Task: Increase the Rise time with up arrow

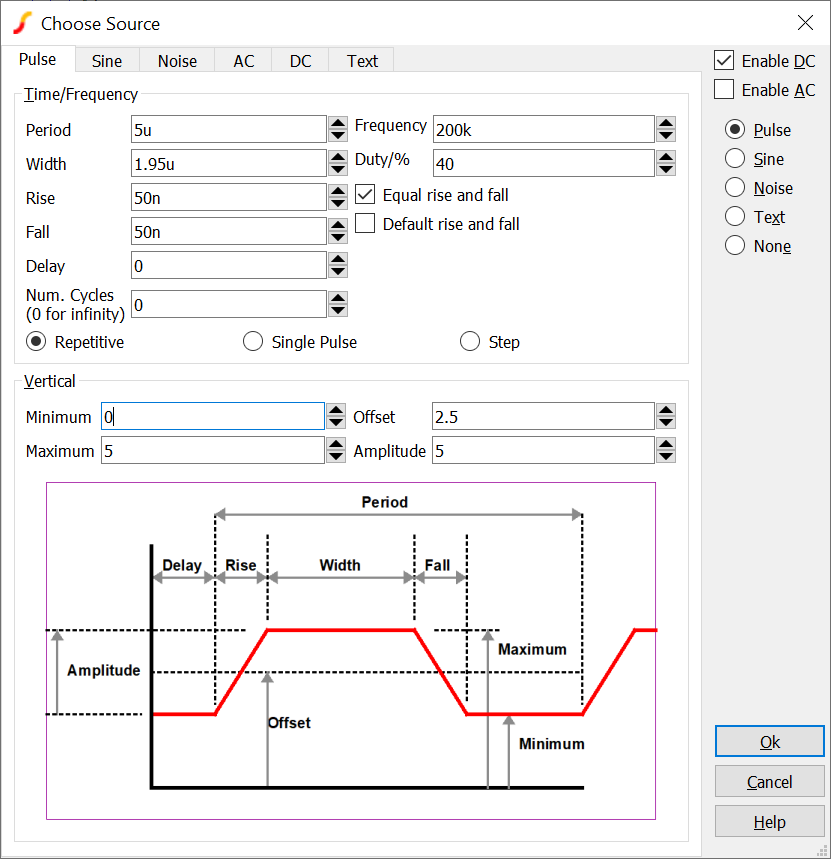Action: pos(338,191)
